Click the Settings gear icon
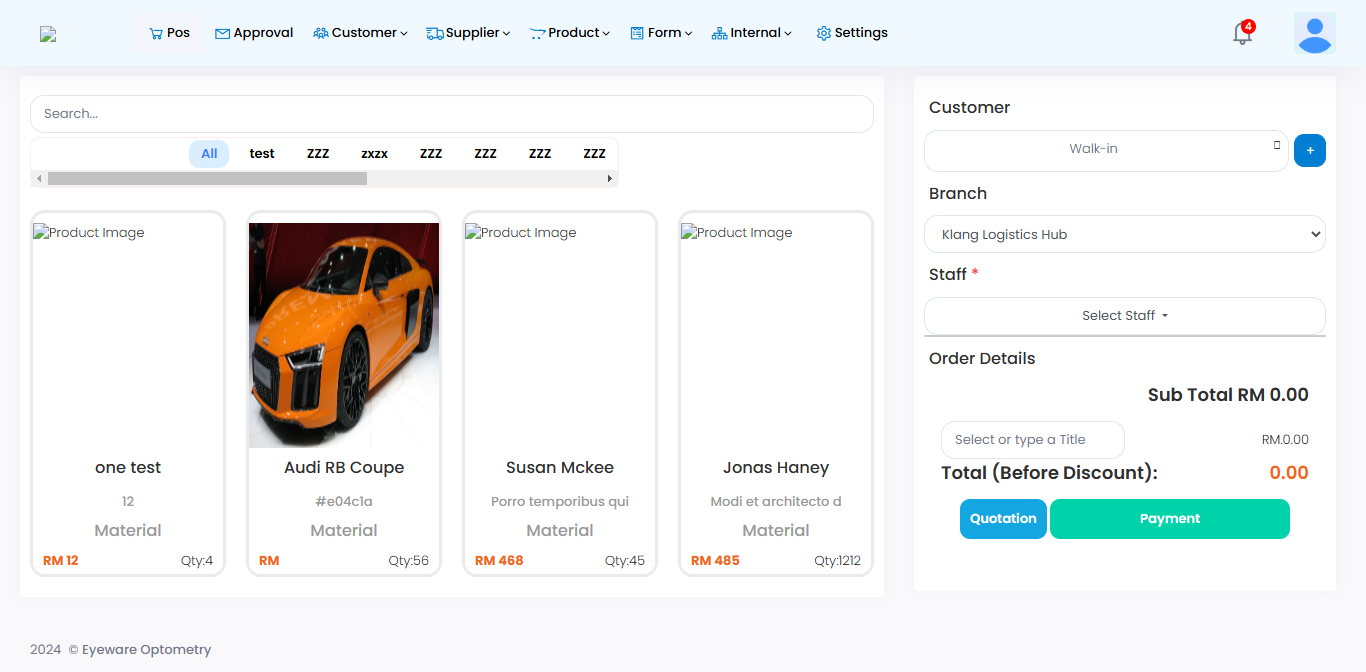The width and height of the screenshot is (1366, 672). click(x=824, y=33)
